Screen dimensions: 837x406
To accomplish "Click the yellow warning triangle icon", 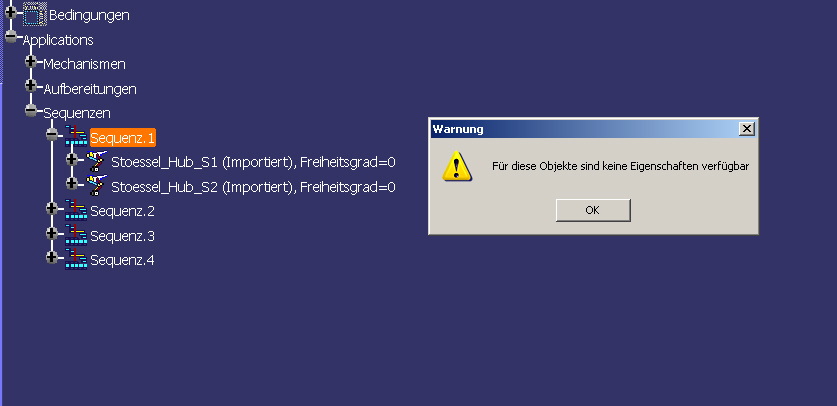I will tap(457, 166).
